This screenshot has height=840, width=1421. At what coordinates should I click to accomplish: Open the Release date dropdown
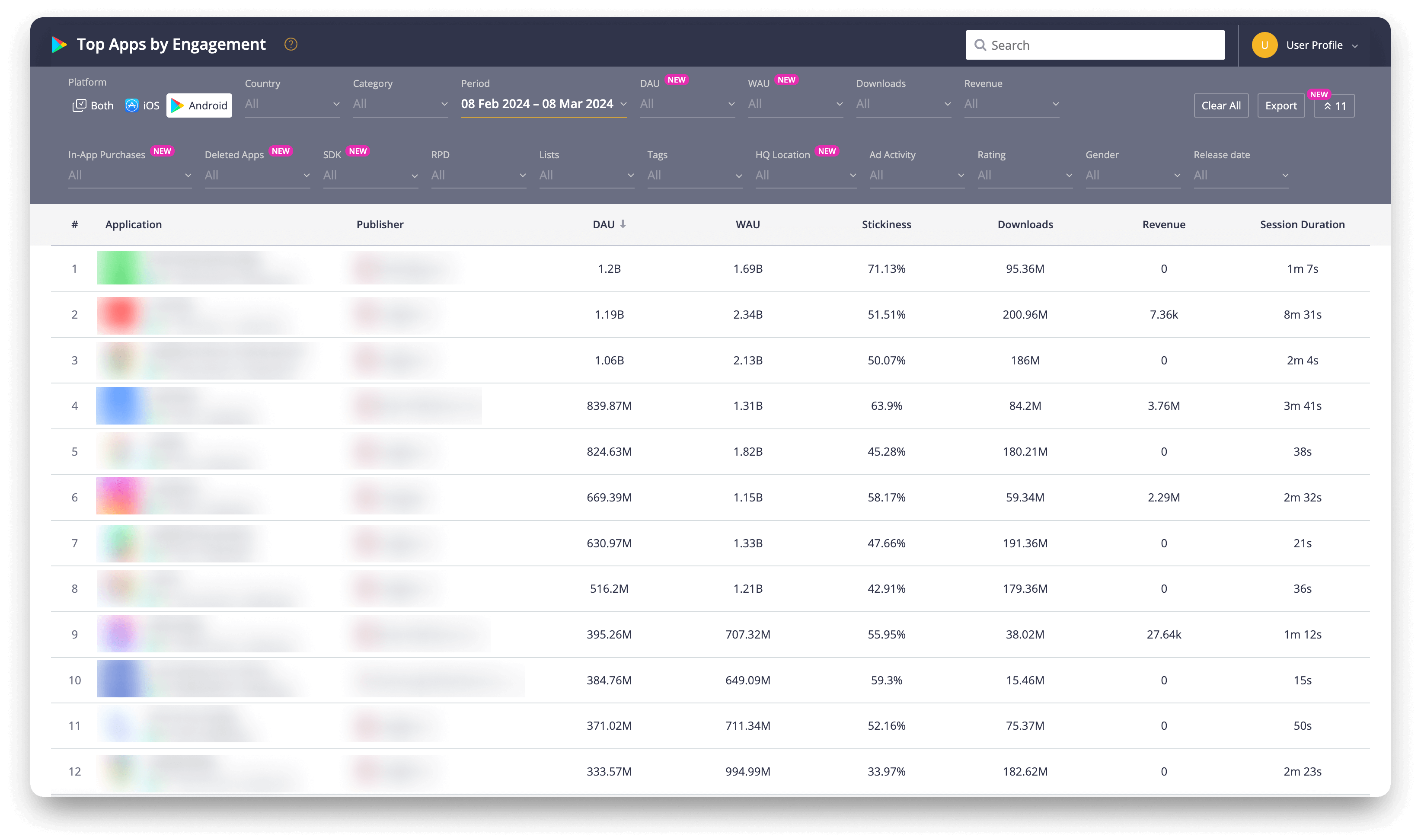click(x=1241, y=176)
